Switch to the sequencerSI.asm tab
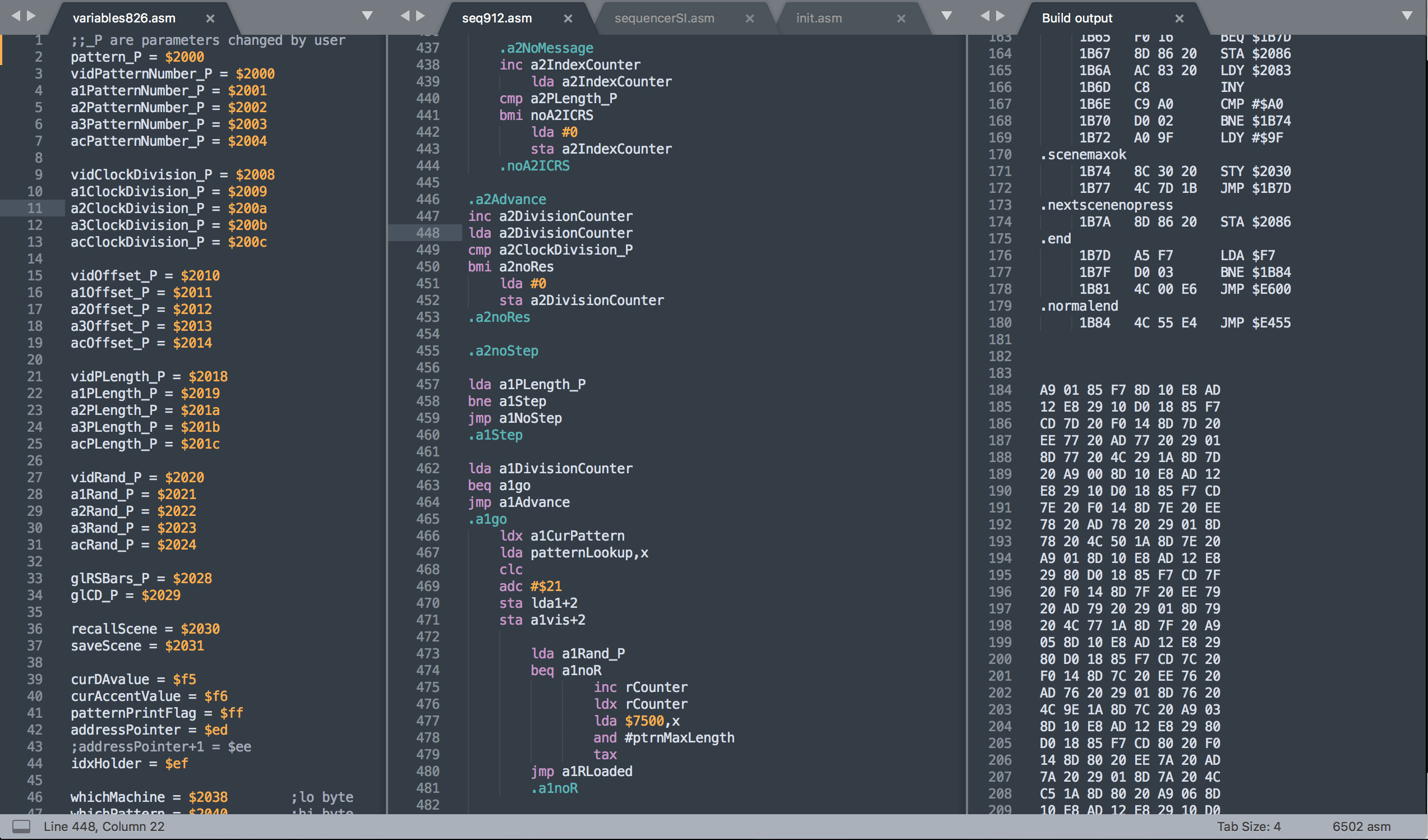Image resolution: width=1428 pixels, height=840 pixels. (x=664, y=18)
